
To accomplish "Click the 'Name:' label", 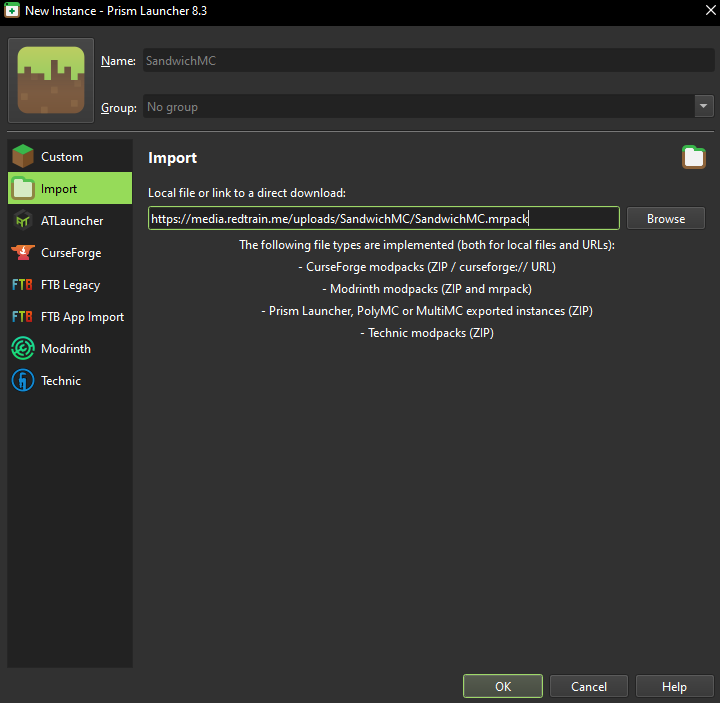I will [x=118, y=61].
